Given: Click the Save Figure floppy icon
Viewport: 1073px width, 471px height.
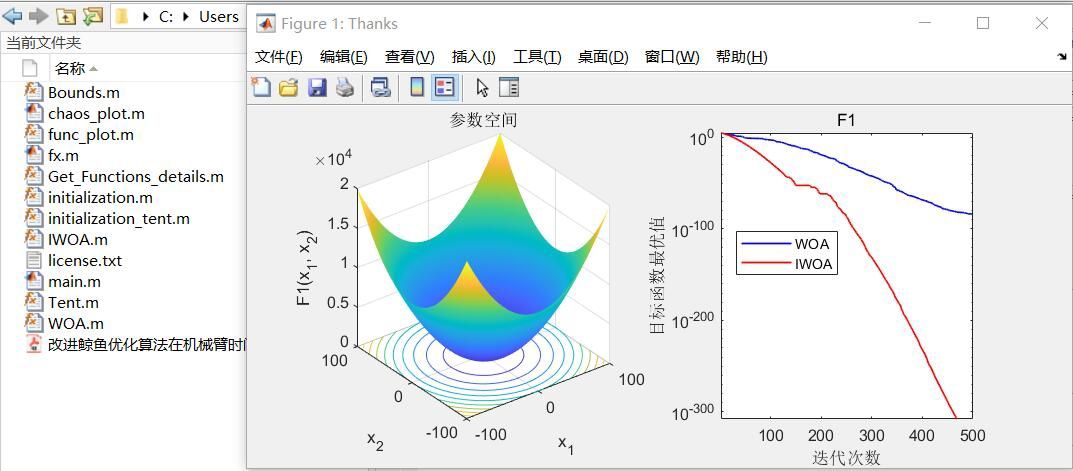Looking at the screenshot, I should (317, 87).
